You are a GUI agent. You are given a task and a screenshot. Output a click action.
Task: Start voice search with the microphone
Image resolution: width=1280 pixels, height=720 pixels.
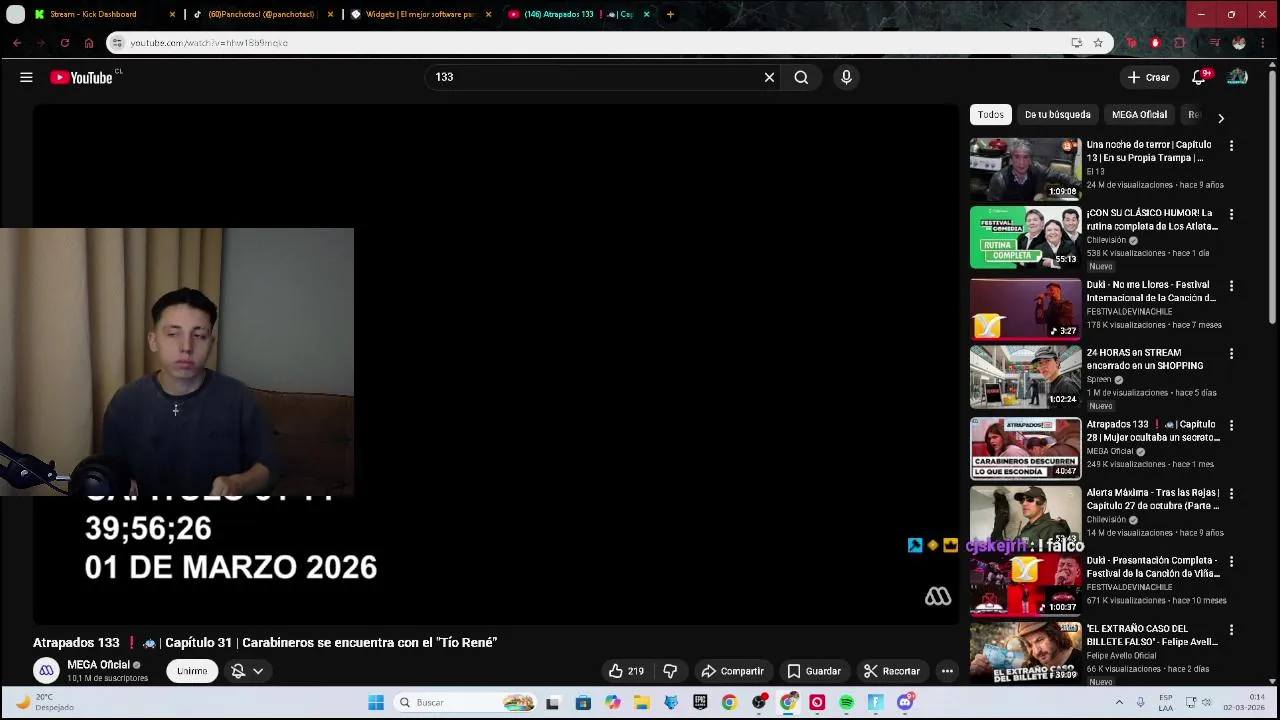click(x=846, y=77)
